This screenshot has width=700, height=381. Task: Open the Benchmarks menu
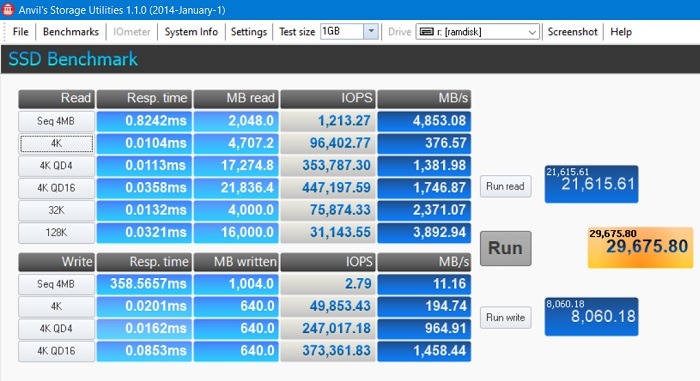[71, 32]
